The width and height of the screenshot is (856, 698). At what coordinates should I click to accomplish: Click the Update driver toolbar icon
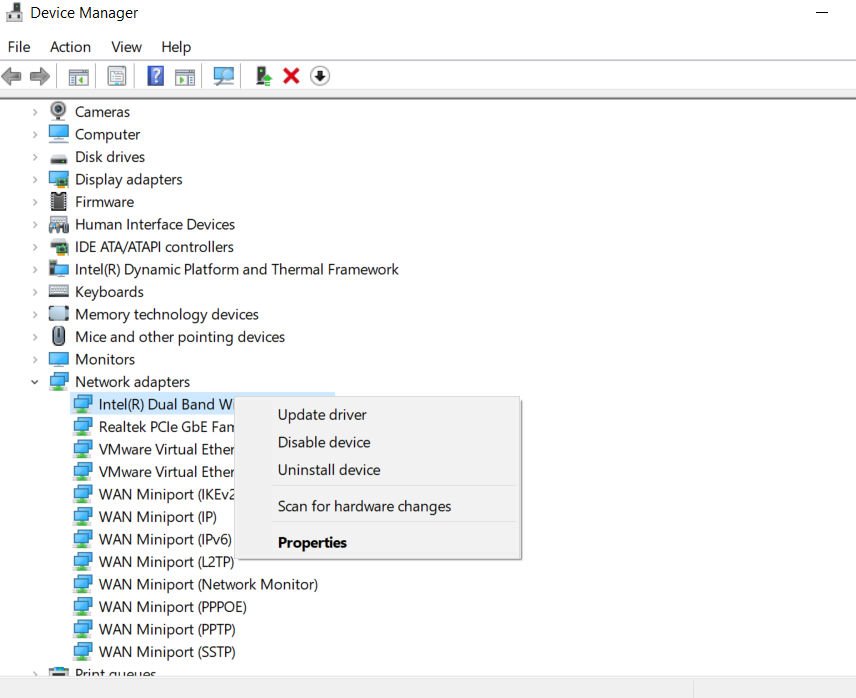[x=264, y=76]
